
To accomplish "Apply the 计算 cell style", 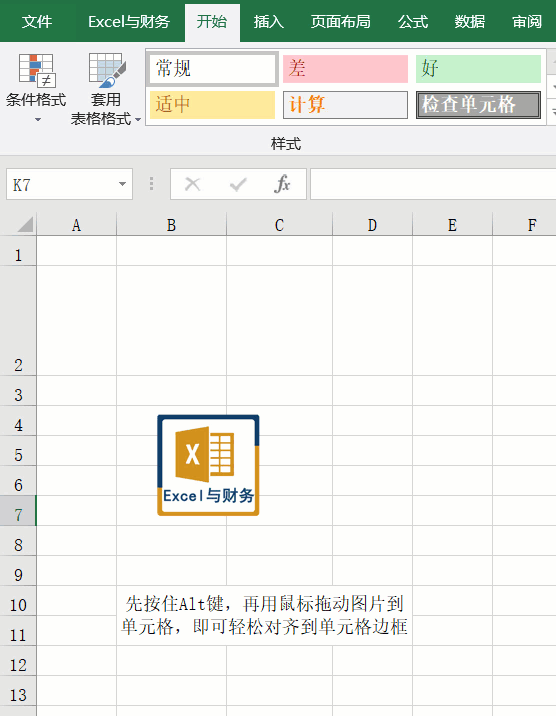I will [345, 105].
